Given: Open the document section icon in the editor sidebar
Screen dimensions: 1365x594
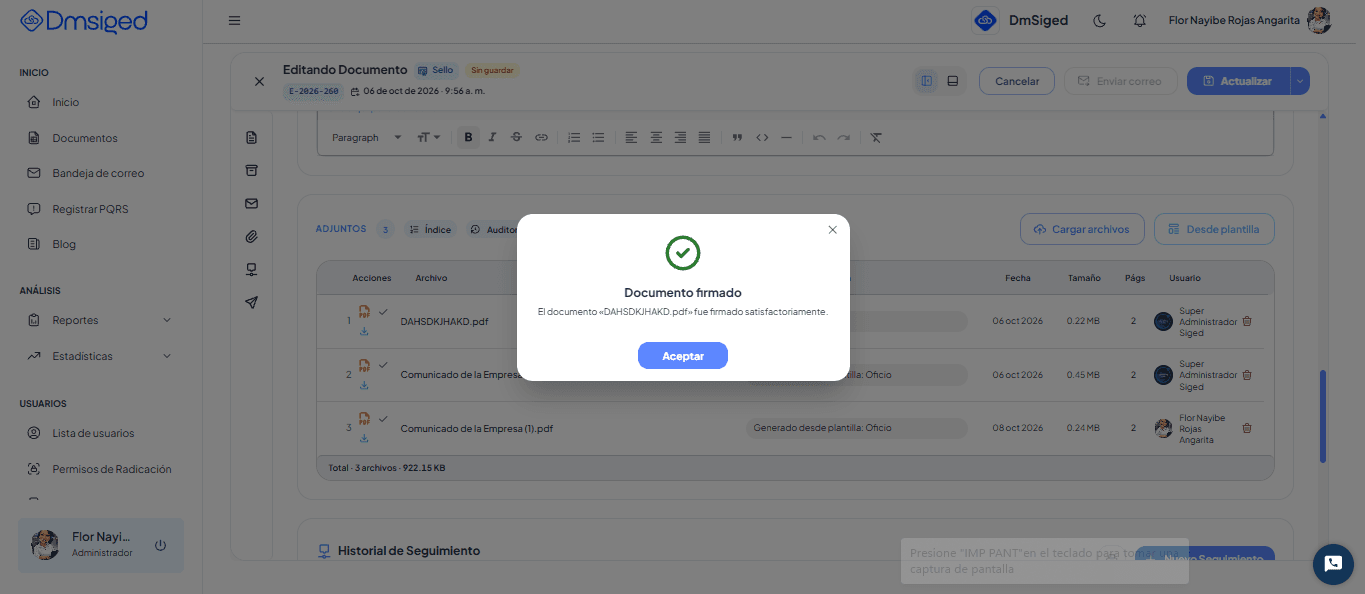Looking at the screenshot, I should (252, 137).
